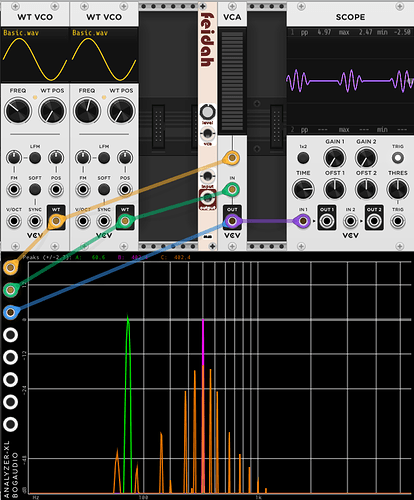Click the Scope purple waveform display
The width and height of the screenshot is (414, 500).
(x=350, y=81)
